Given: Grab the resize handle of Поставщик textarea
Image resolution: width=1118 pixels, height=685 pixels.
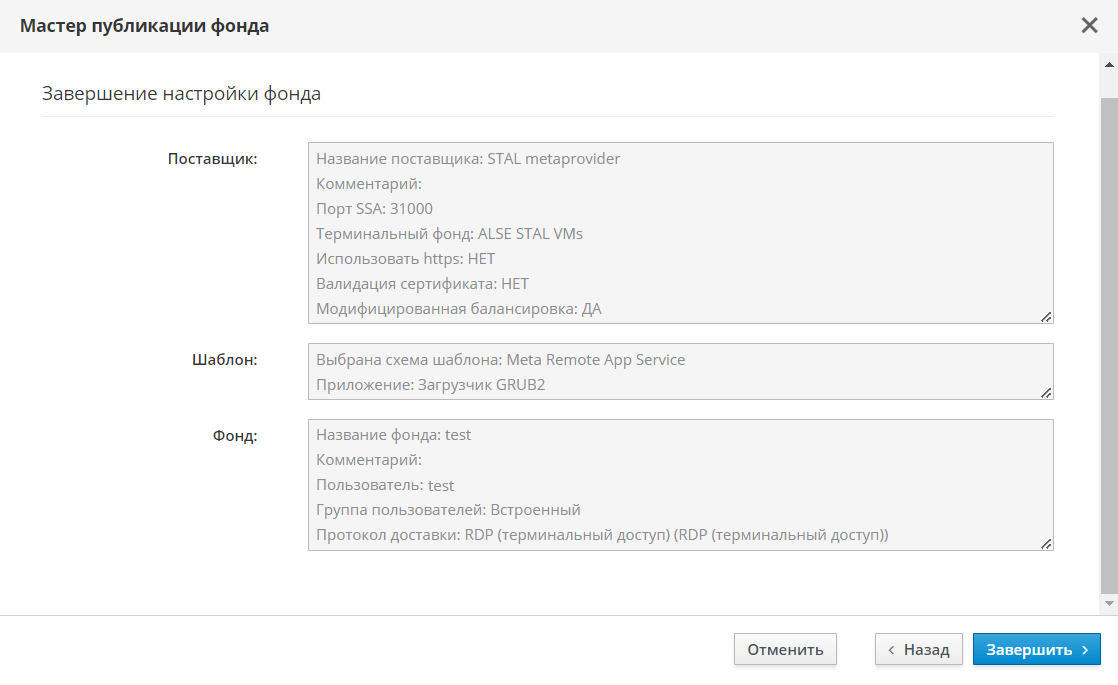Looking at the screenshot, I should (1045, 316).
